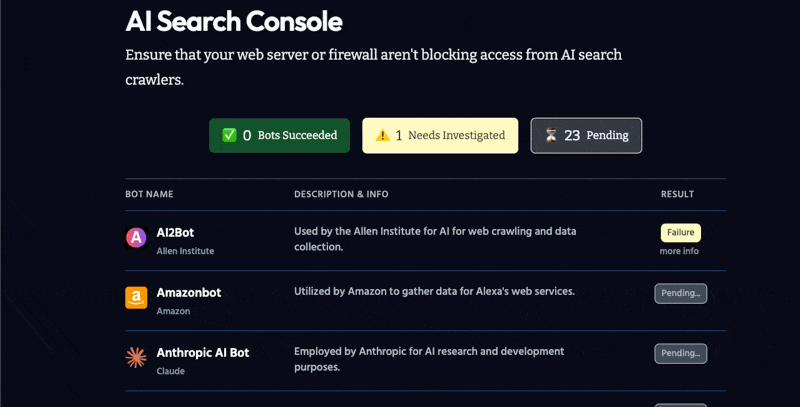Viewport: 800px width, 407px height.
Task: Click the Allen Institute subtitle
Action: point(185,251)
